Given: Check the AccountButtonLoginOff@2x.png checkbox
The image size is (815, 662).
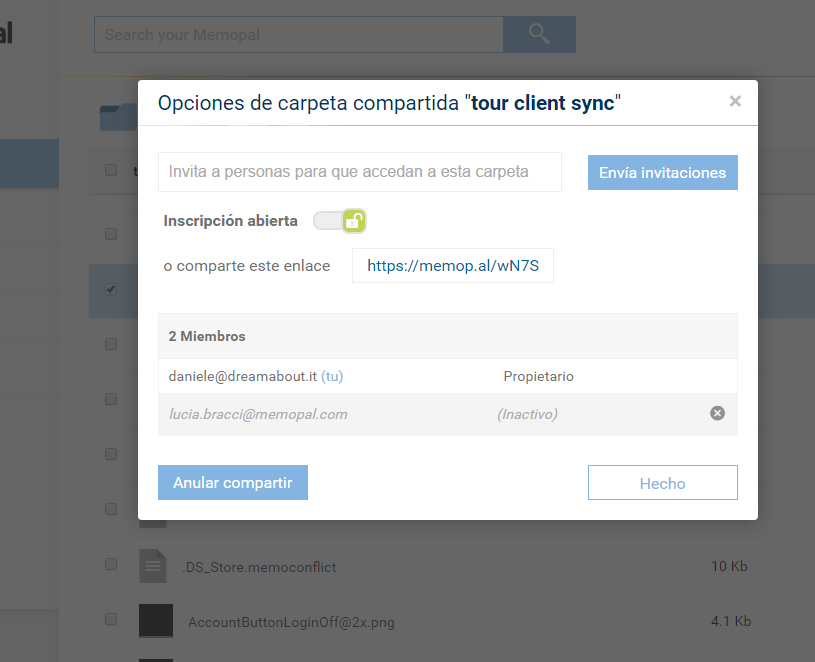Looking at the screenshot, I should 111,619.
